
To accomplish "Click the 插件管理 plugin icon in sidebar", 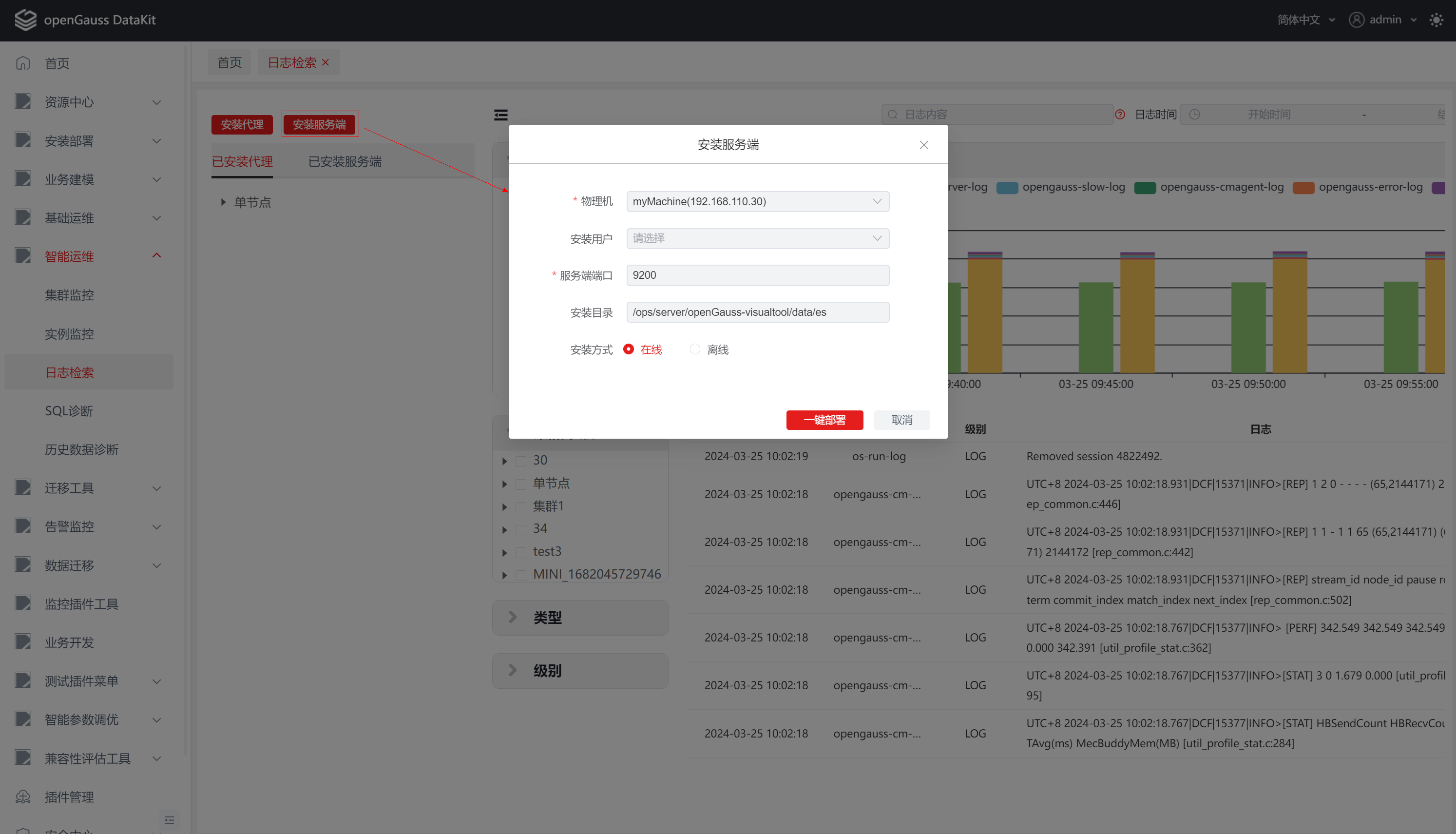I will (x=23, y=797).
